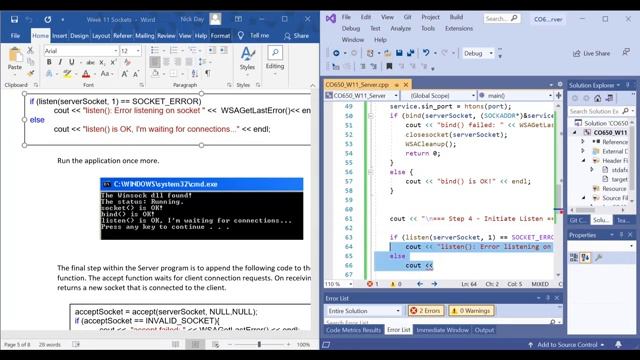This screenshot has height=360, width=640.
Task: Open the Debug menu in Visual Studio
Action: 351,29
